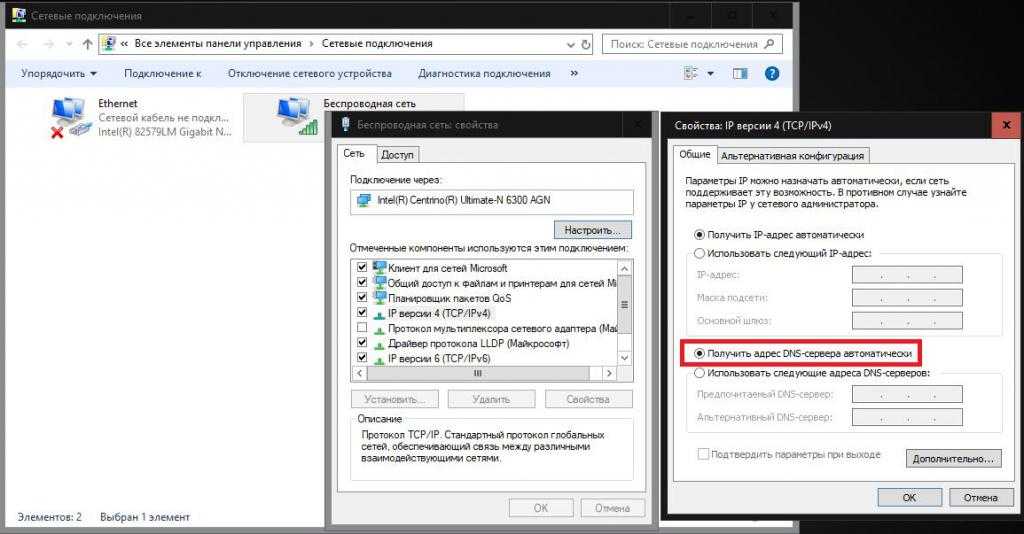This screenshot has height=534, width=1024.
Task: Open help with the blue question icon
Action: tap(771, 73)
